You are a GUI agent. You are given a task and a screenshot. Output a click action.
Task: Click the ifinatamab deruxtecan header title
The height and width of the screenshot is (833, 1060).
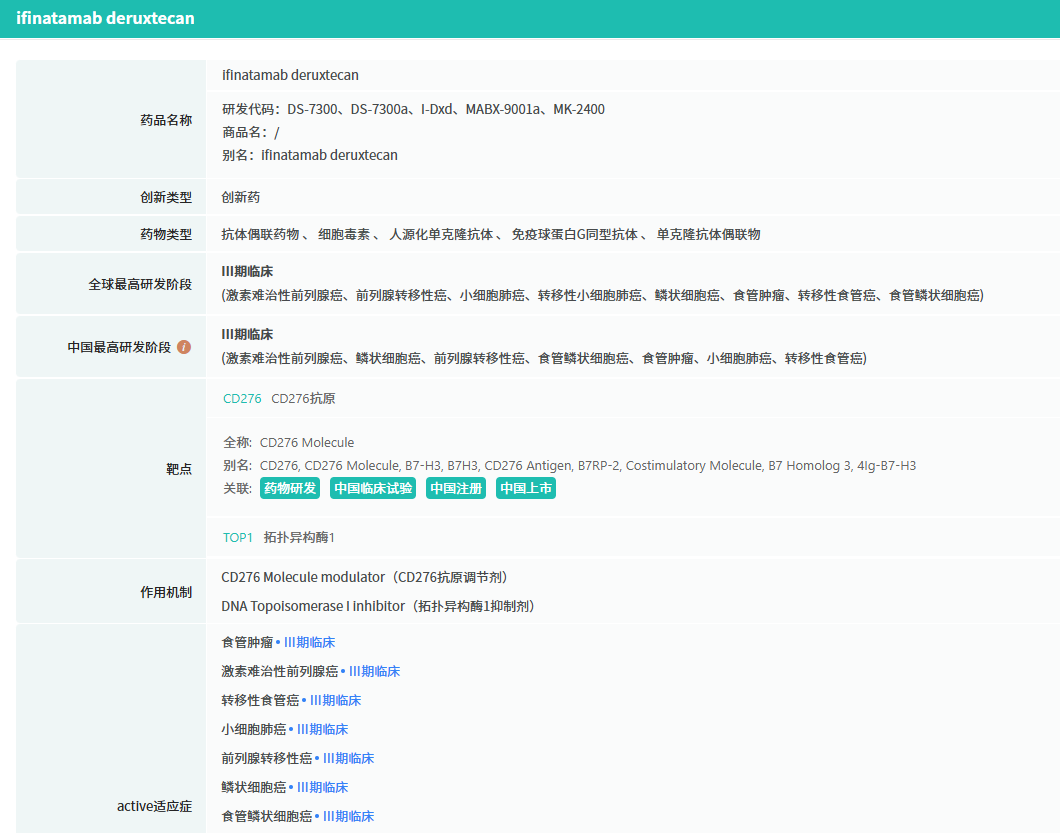(105, 19)
